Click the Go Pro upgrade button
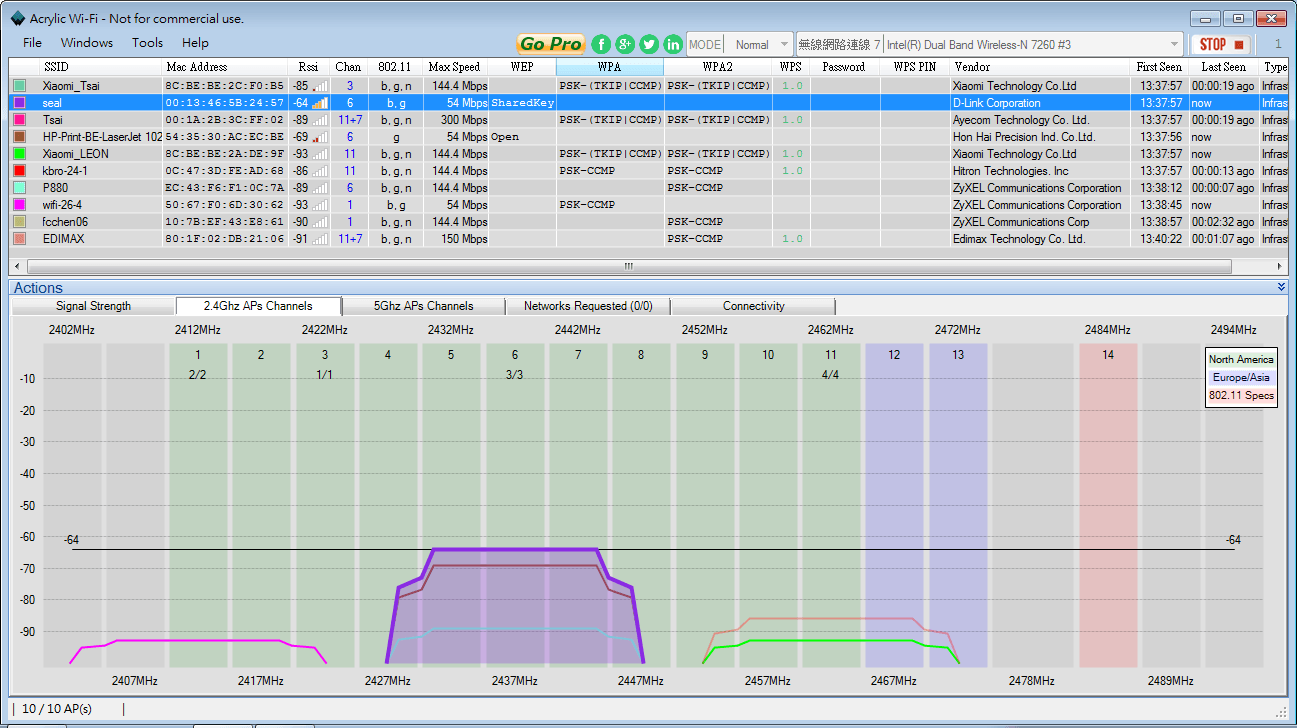The width and height of the screenshot is (1297, 728). [x=551, y=44]
